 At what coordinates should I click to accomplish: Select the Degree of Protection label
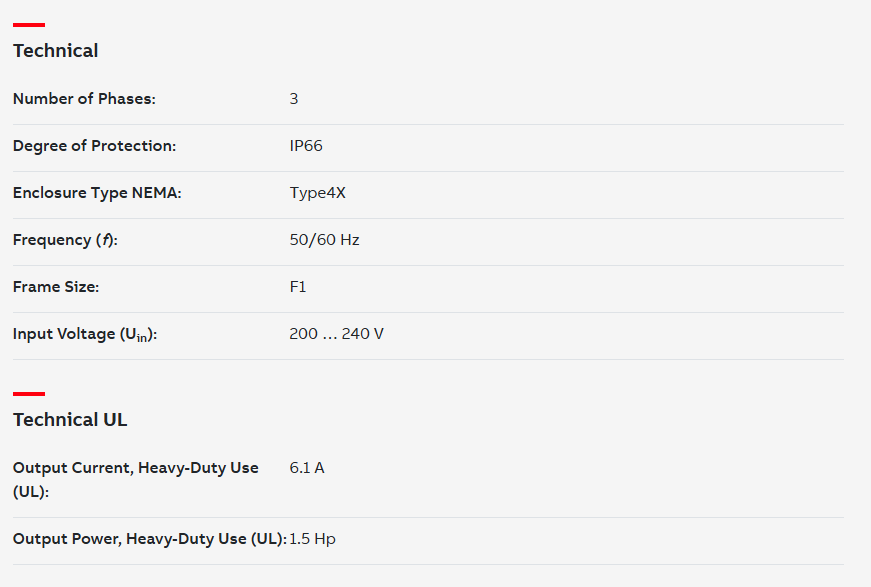[x=94, y=146]
